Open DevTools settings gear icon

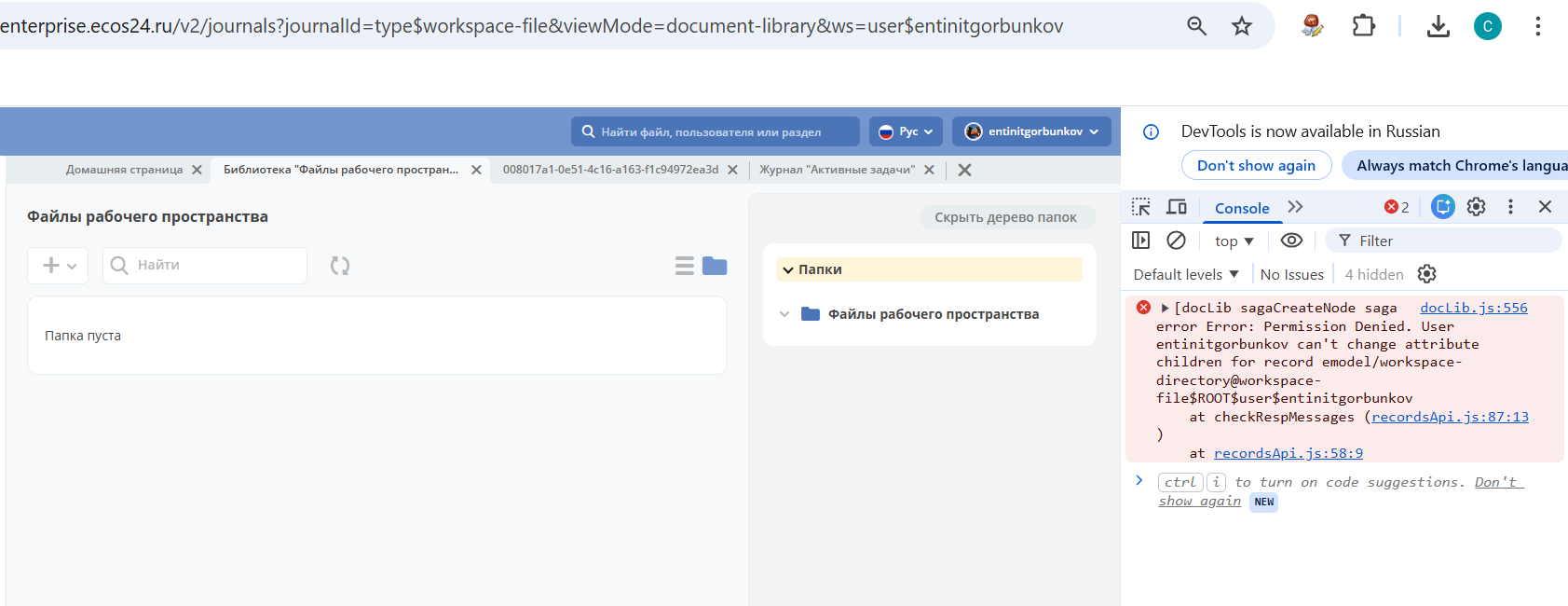[1476, 207]
